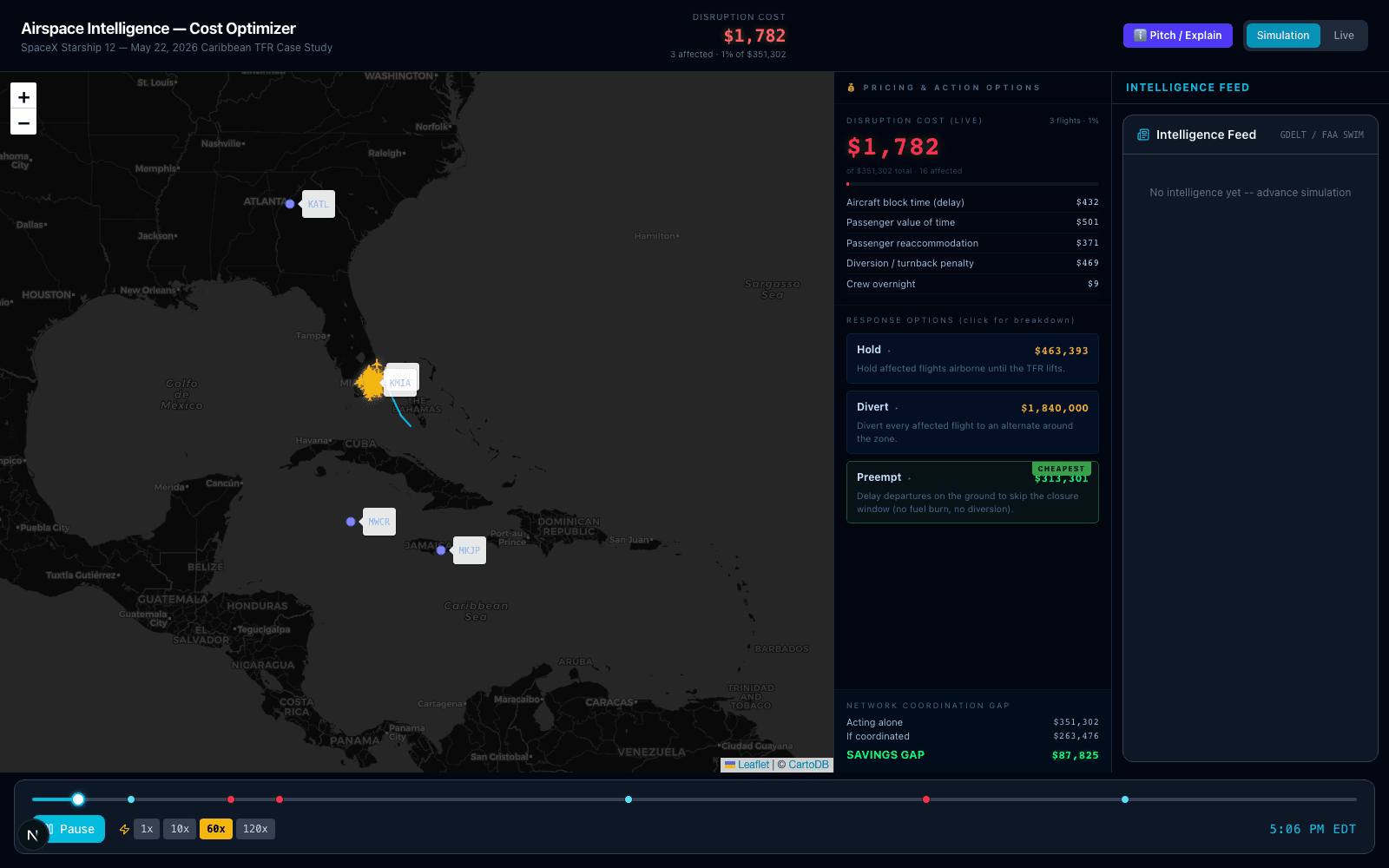Jump to the middle cyan timeline marker
Viewport: 1389px width, 868px height.
tap(629, 799)
